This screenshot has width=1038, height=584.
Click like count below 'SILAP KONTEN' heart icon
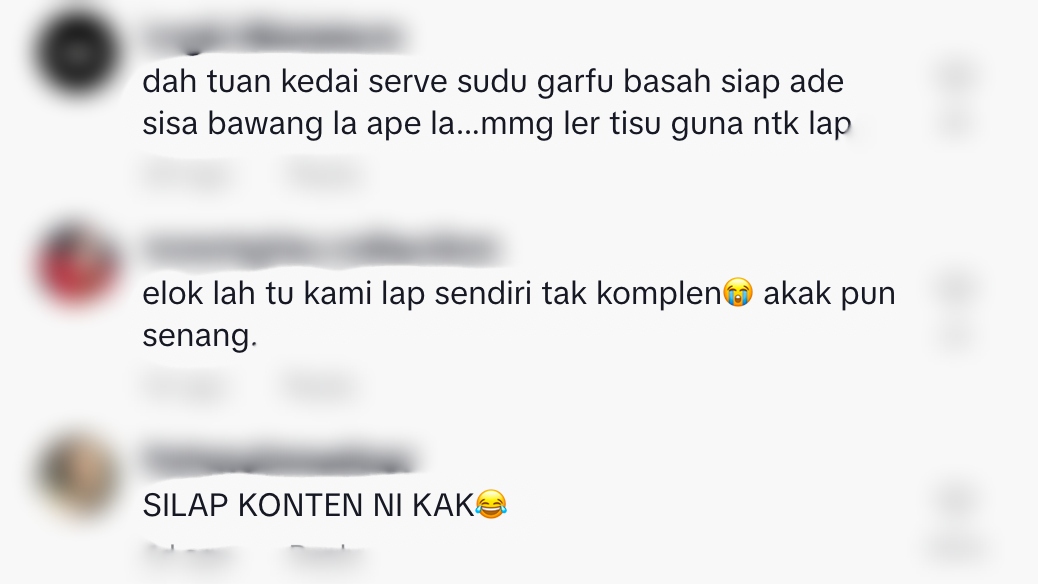[x=958, y=547]
